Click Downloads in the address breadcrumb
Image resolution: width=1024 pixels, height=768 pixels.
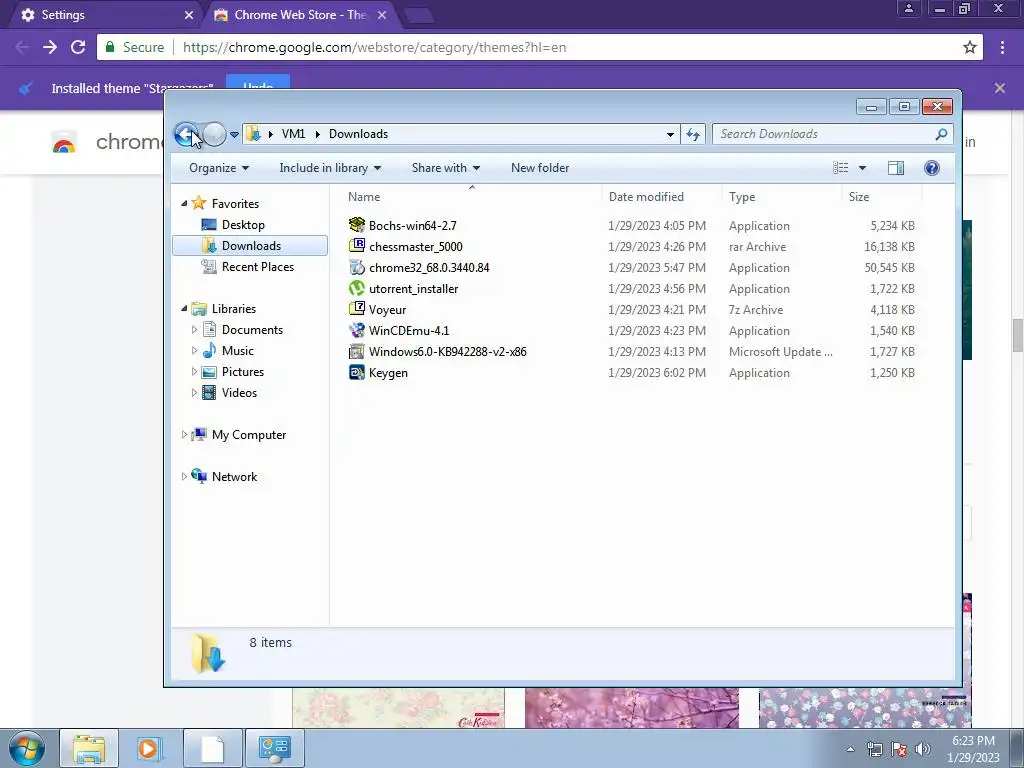coord(359,134)
